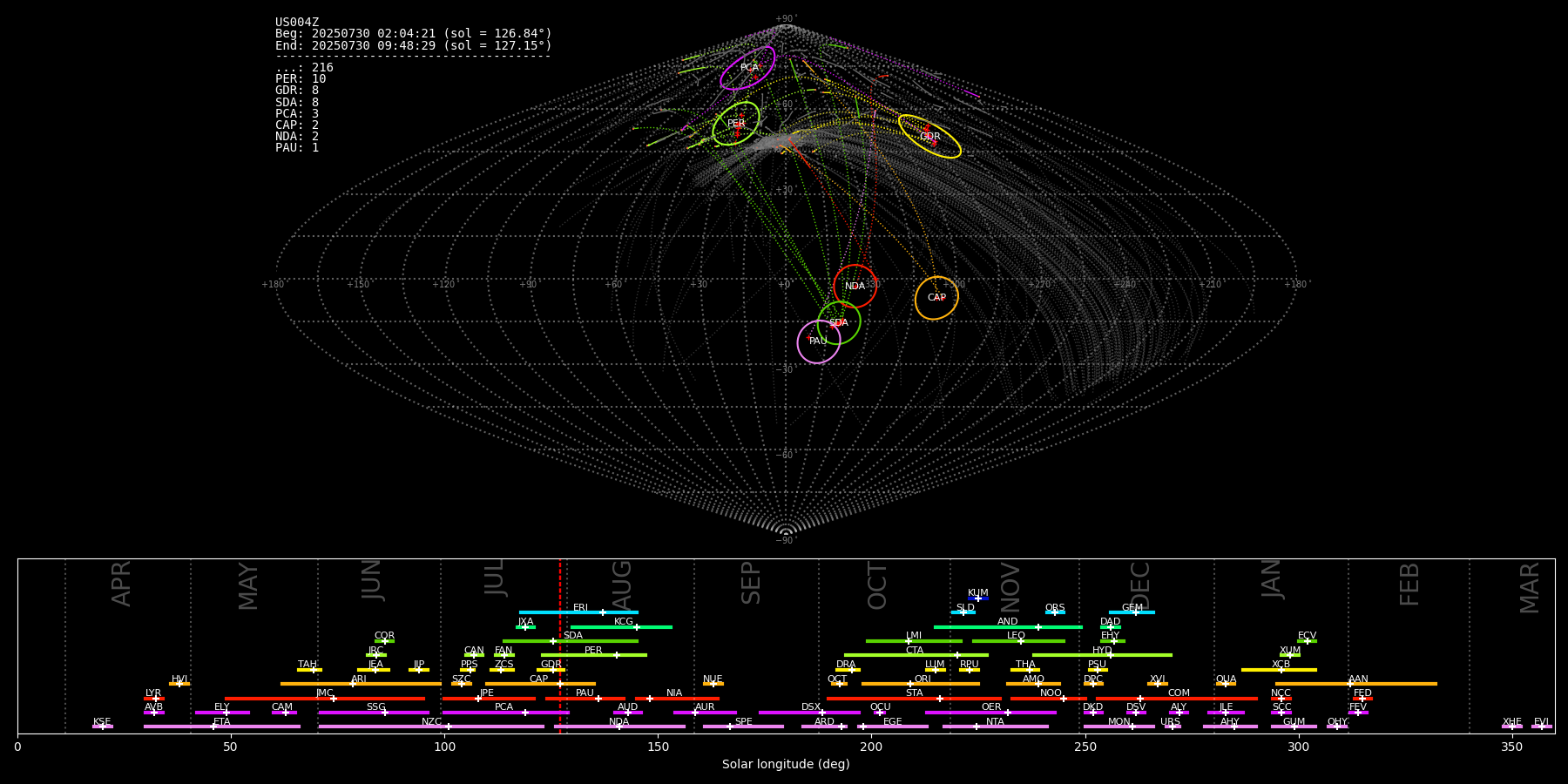The width and height of the screenshot is (1568, 784).
Task: Click the AAN shower bar on timeline
Action: pos(1356,684)
